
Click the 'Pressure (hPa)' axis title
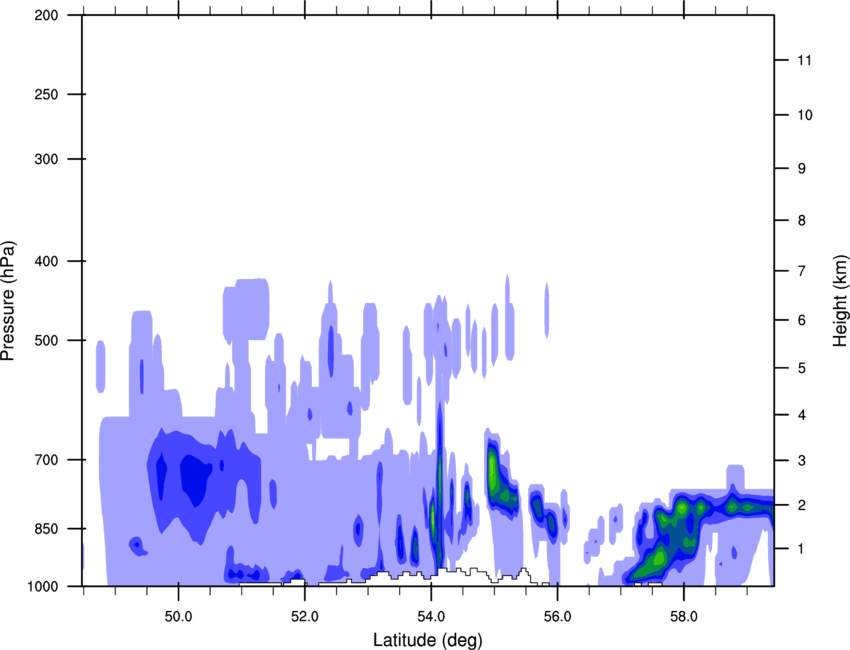coord(8,300)
